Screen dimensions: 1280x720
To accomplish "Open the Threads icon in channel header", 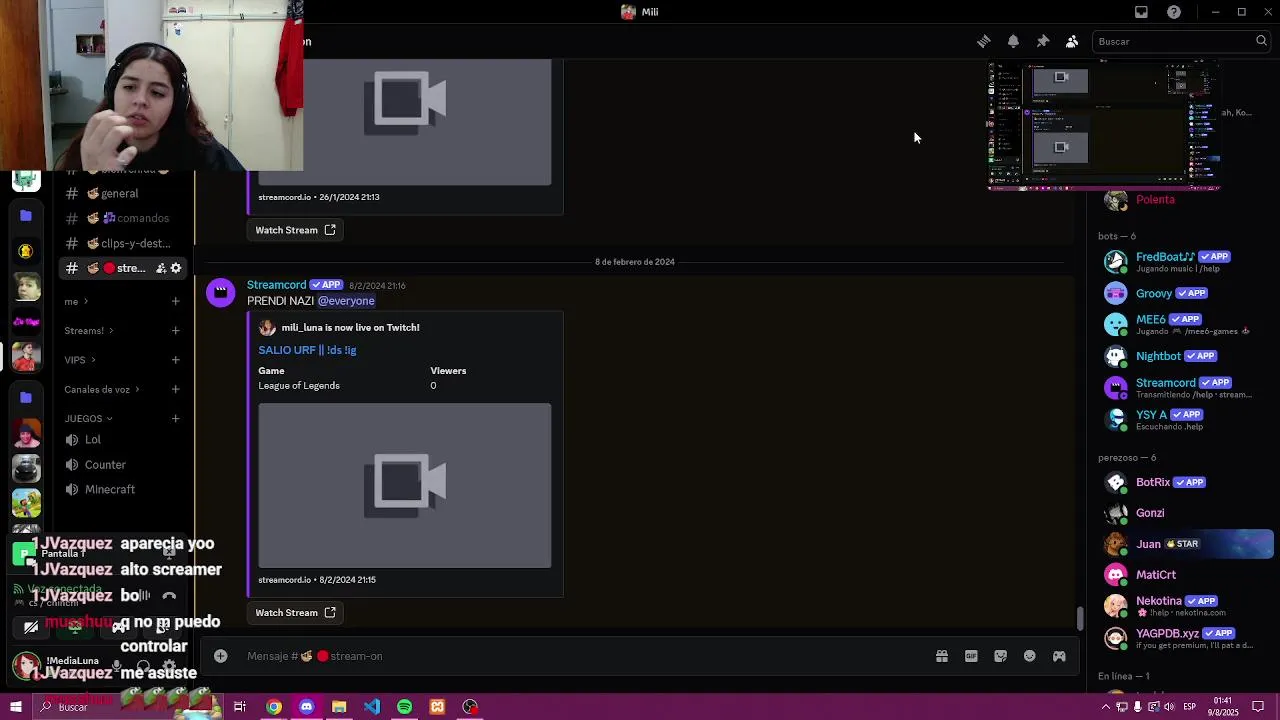I will click(x=984, y=41).
